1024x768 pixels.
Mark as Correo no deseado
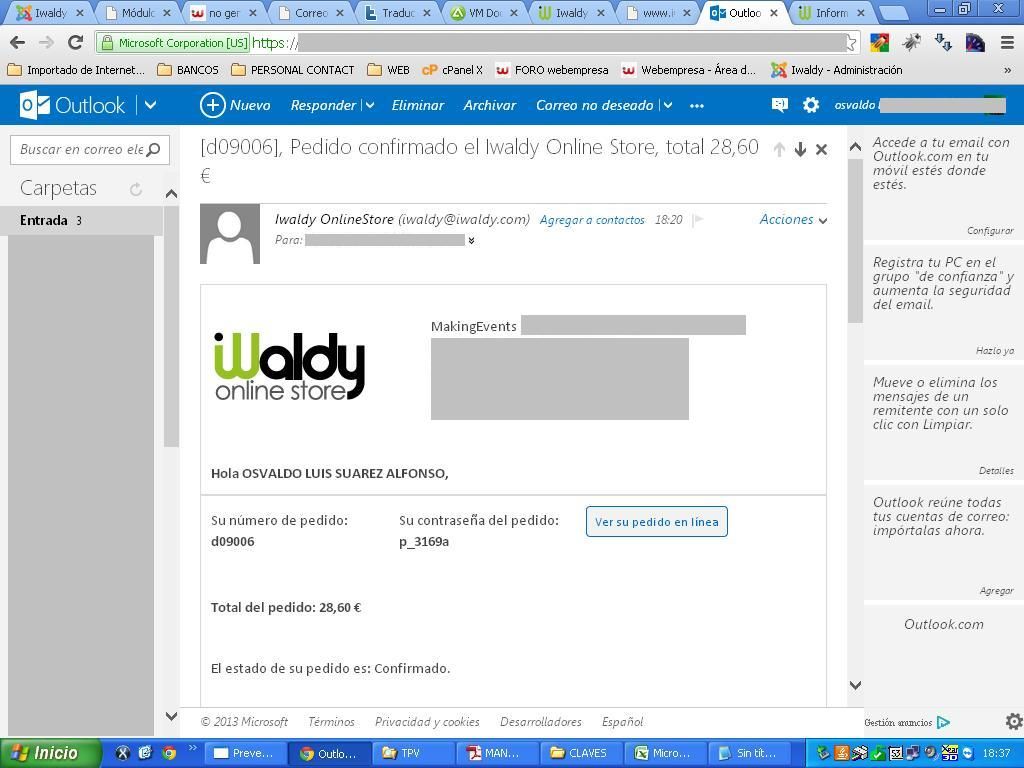[594, 105]
